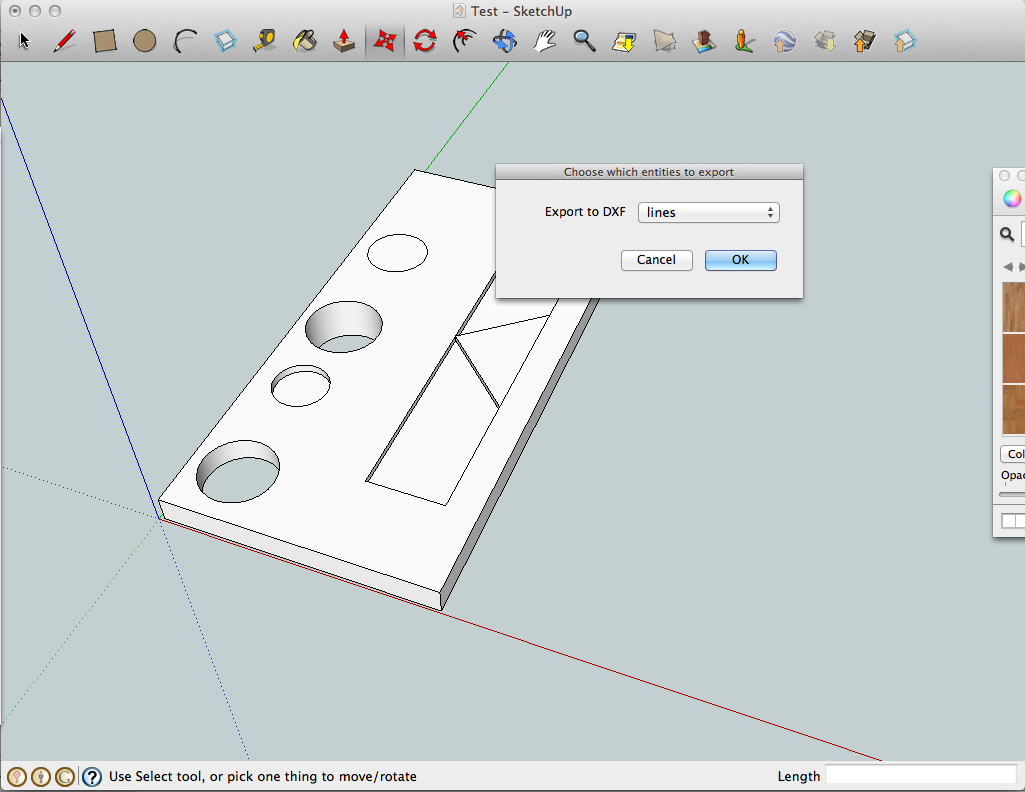The height and width of the screenshot is (792, 1025).
Task: Select the Rectangle drawing tool
Action: (x=105, y=41)
